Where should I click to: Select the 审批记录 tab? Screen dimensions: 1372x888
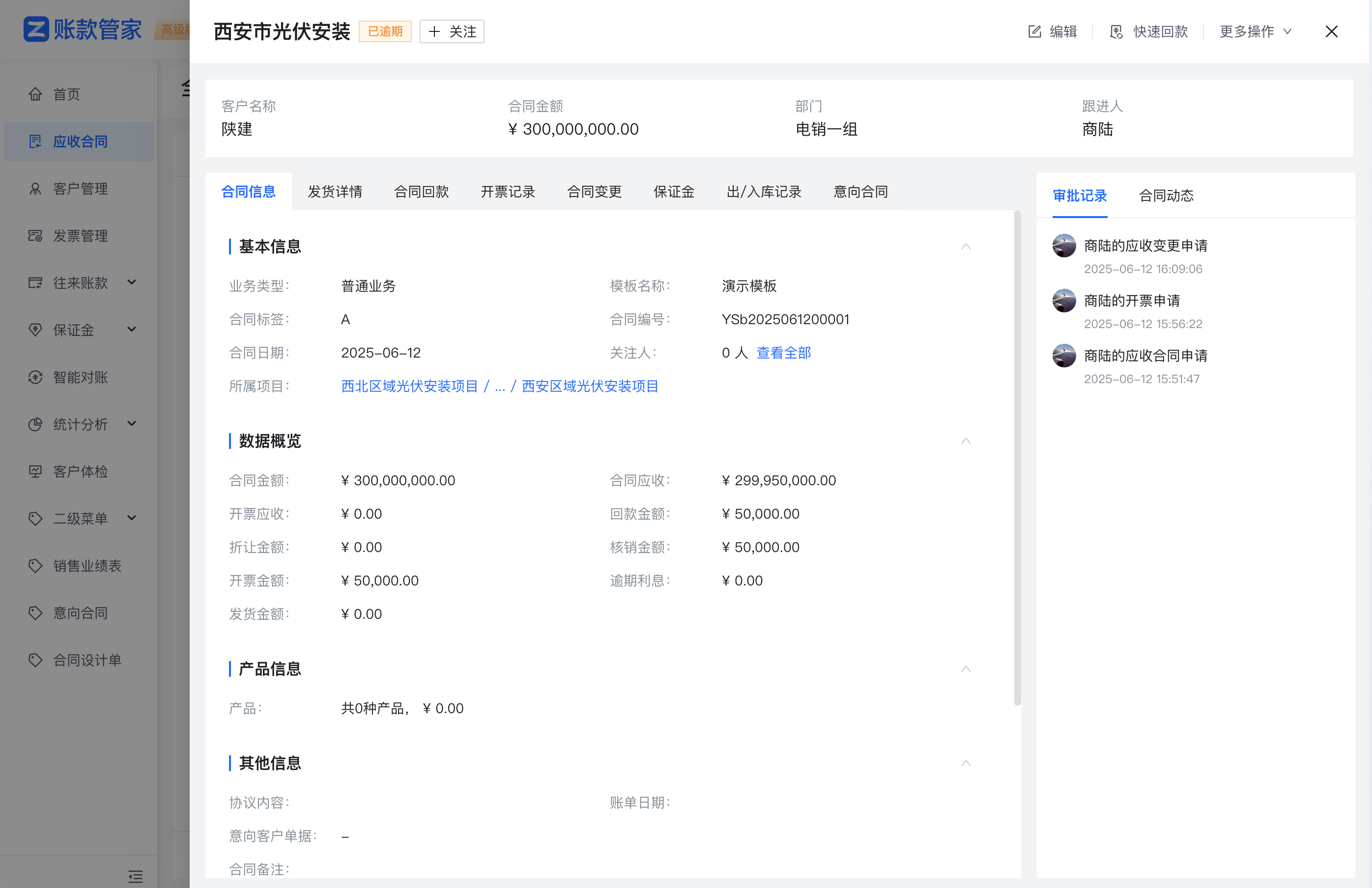tap(1080, 196)
